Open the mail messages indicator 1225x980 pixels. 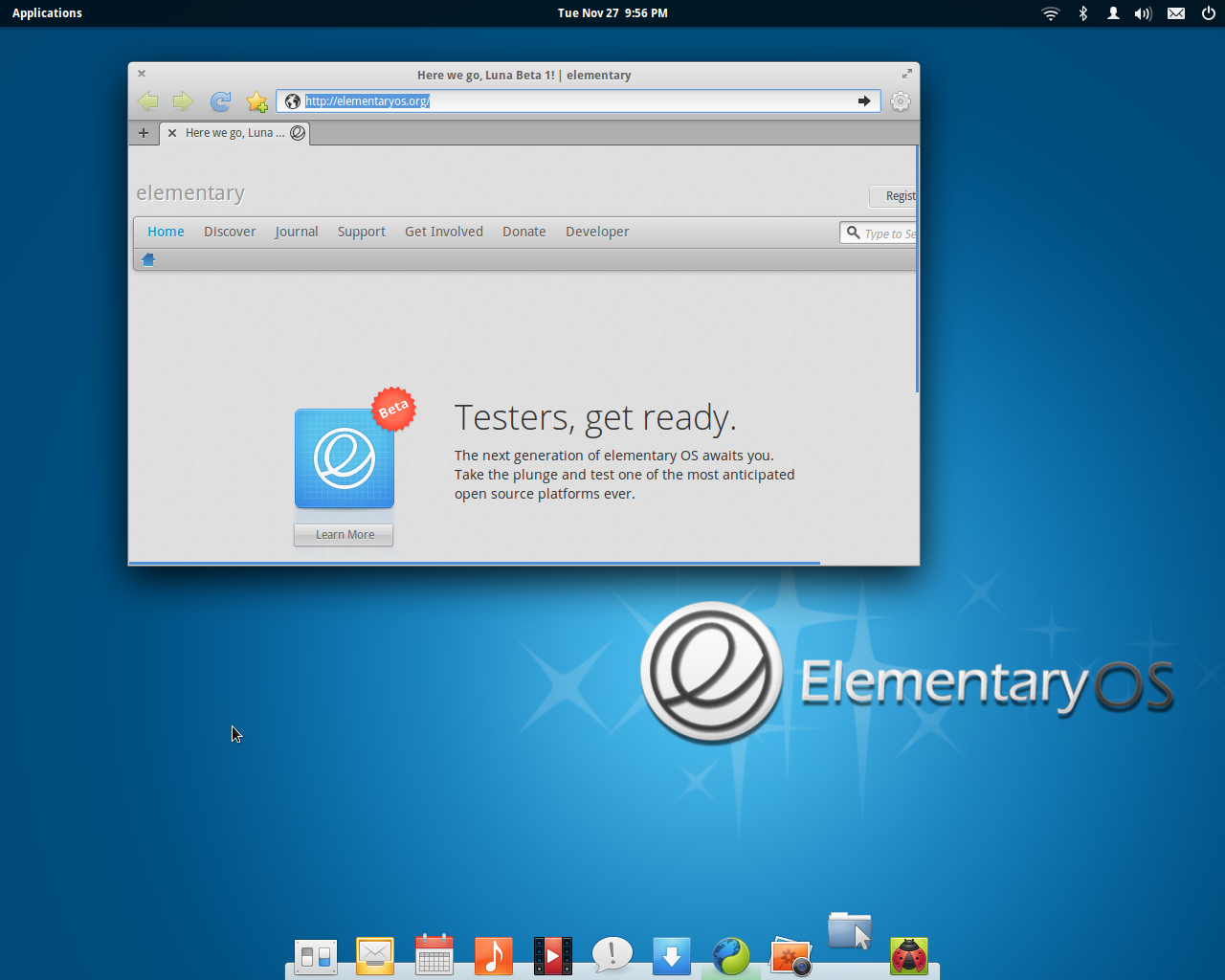pos(1176,13)
